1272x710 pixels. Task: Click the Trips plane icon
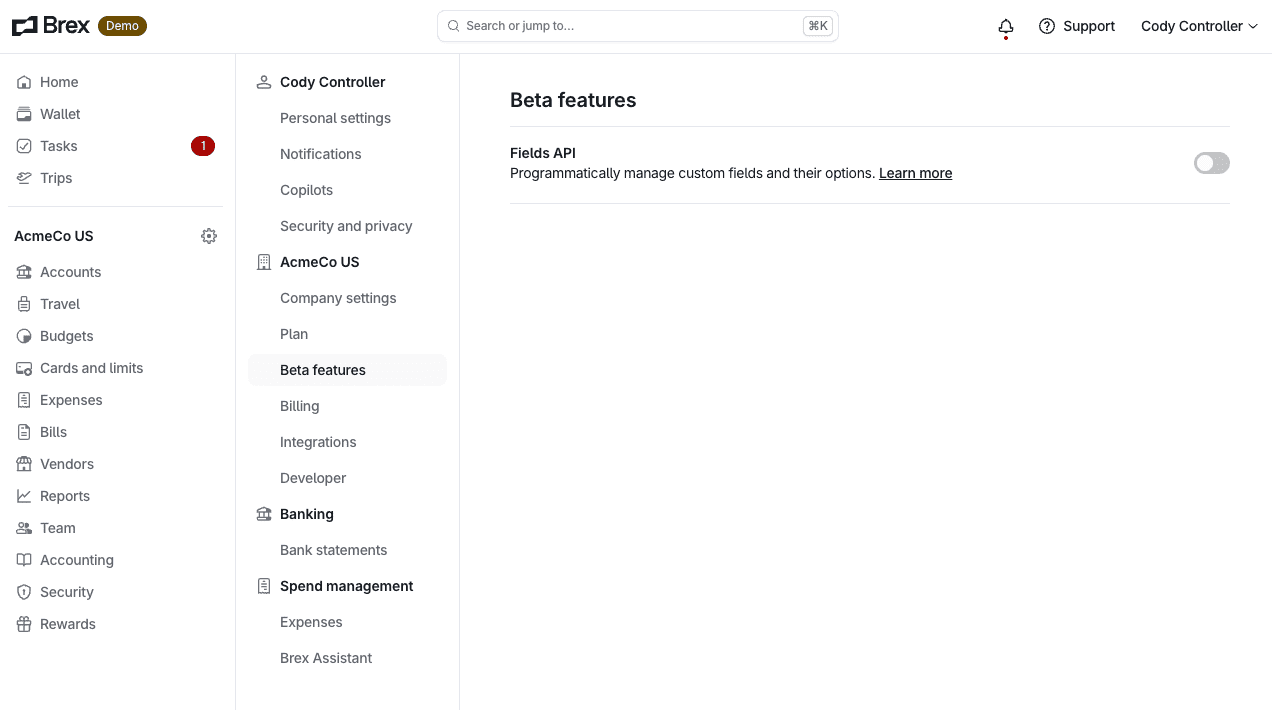24,178
